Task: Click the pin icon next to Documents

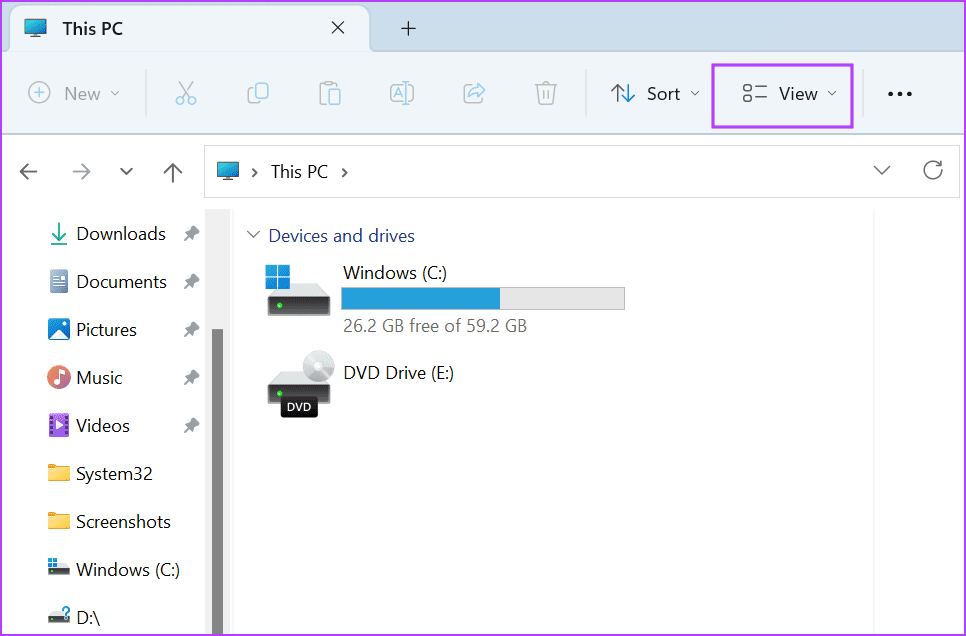Action: click(x=192, y=282)
